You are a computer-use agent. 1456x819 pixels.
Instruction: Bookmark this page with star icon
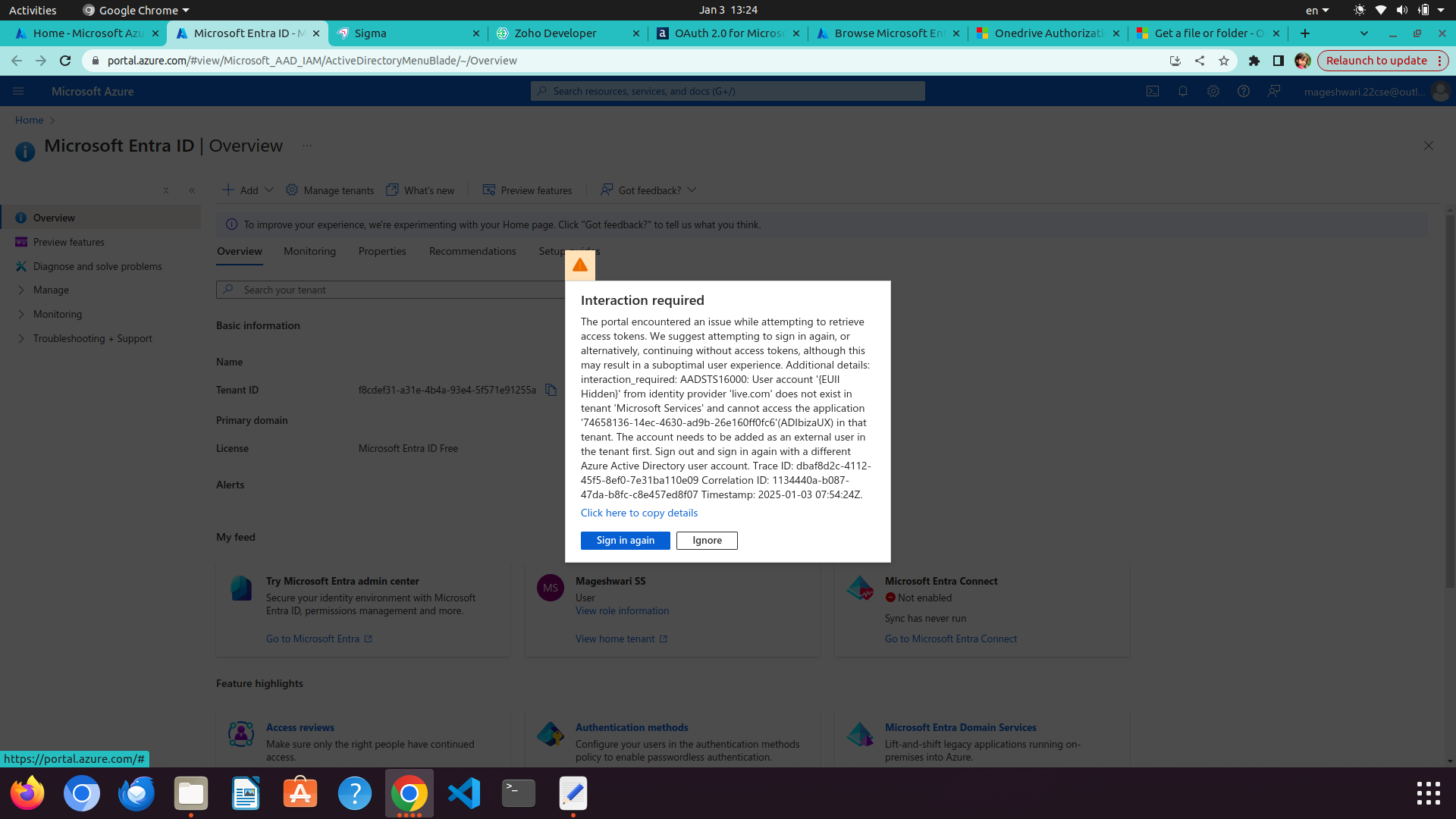click(1224, 61)
